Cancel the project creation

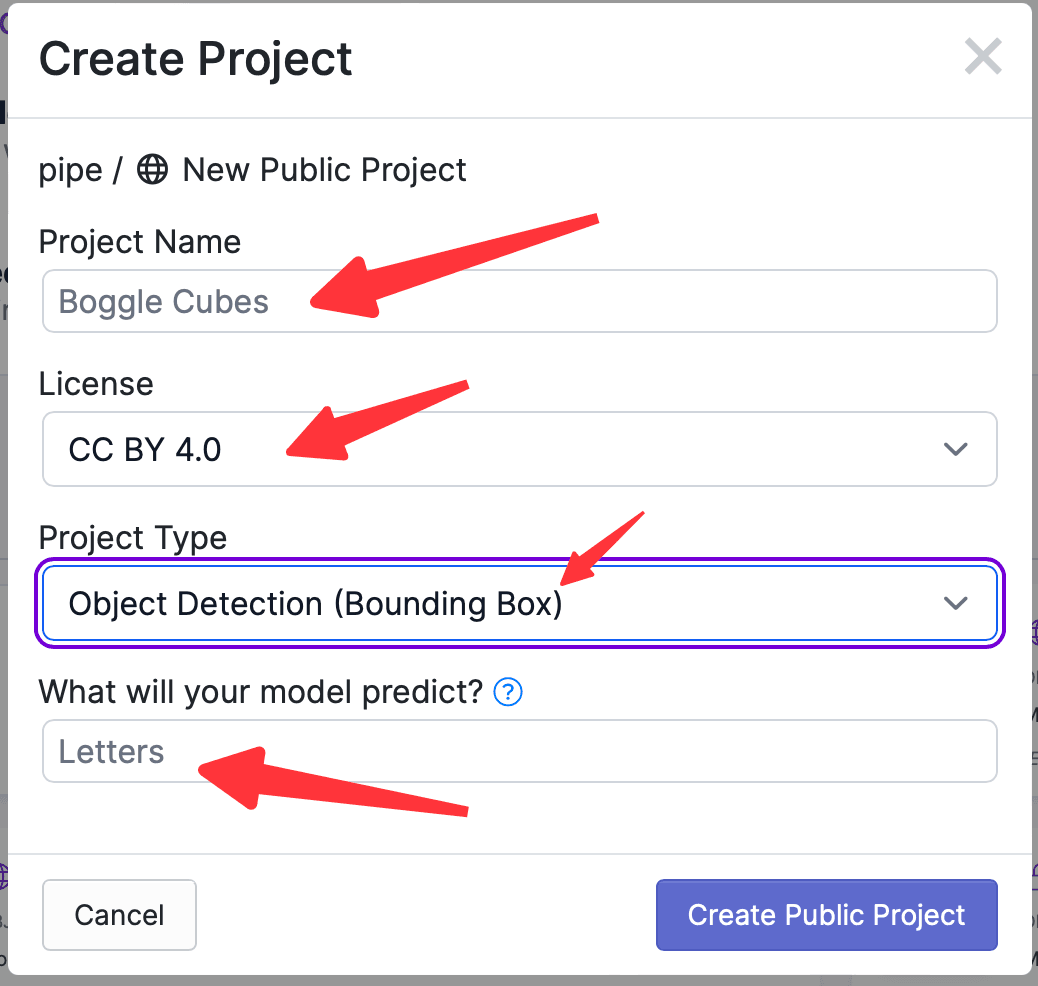tap(119, 915)
